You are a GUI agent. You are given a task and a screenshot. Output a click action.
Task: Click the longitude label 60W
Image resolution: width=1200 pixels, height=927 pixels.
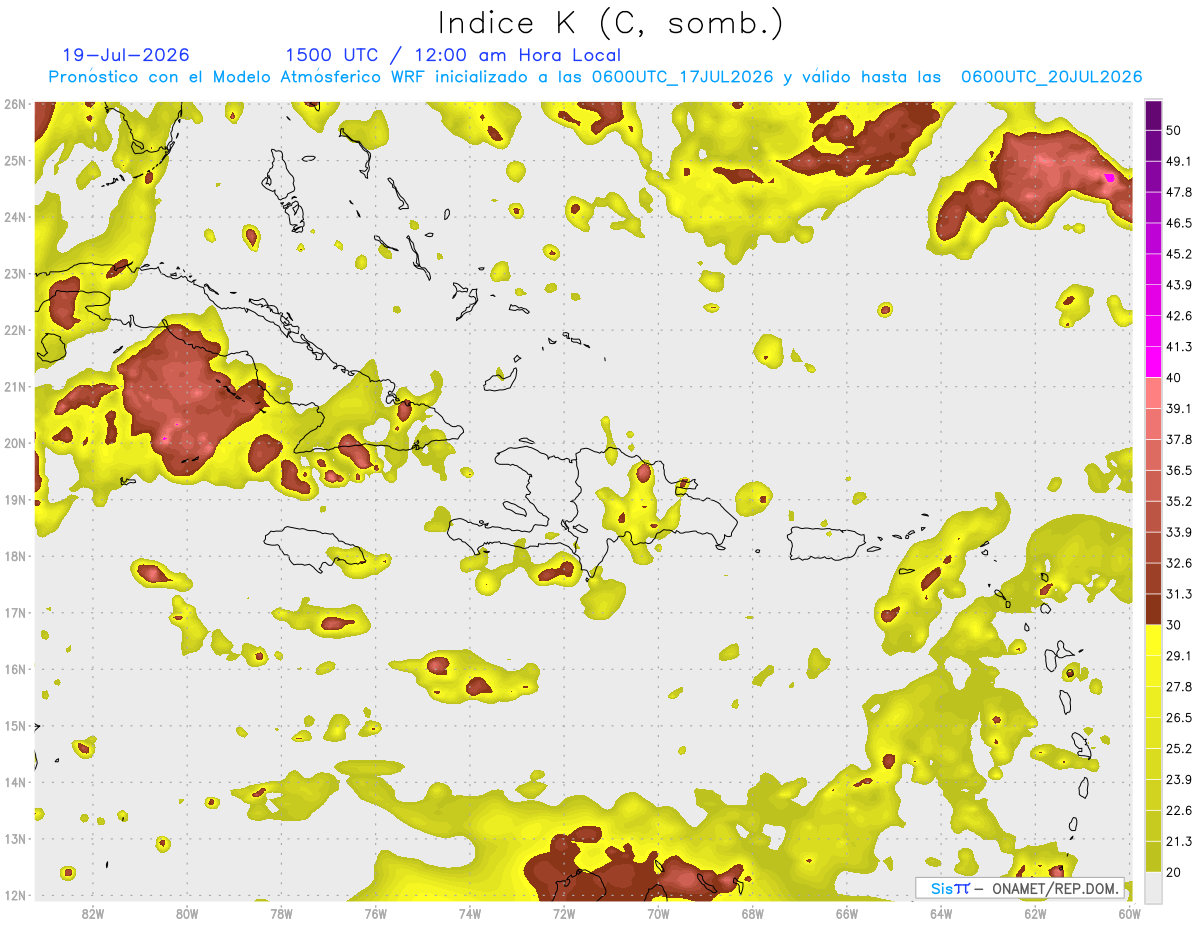[x=1130, y=913]
